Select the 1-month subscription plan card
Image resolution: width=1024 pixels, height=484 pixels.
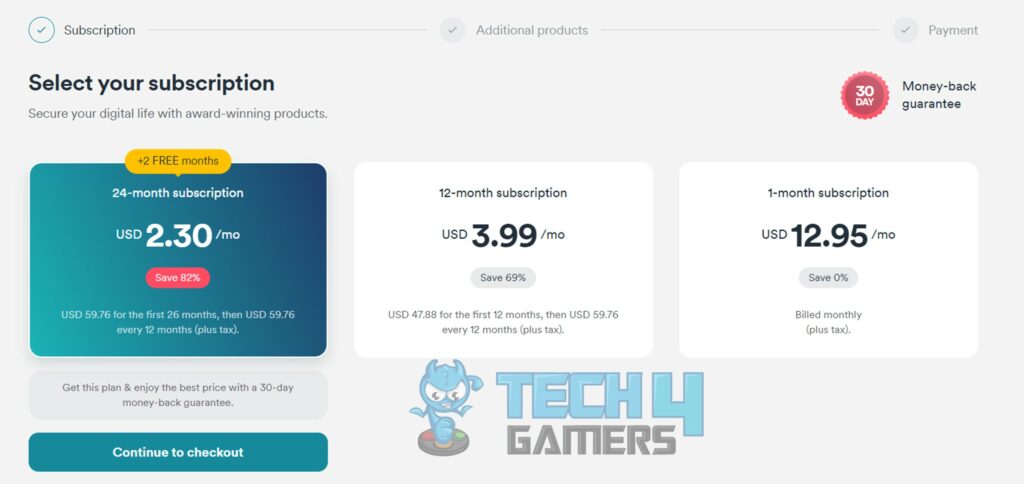pos(828,260)
